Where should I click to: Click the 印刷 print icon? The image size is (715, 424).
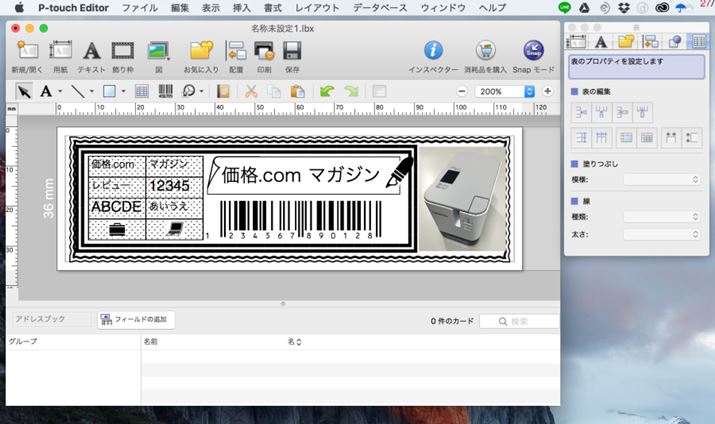[x=264, y=51]
